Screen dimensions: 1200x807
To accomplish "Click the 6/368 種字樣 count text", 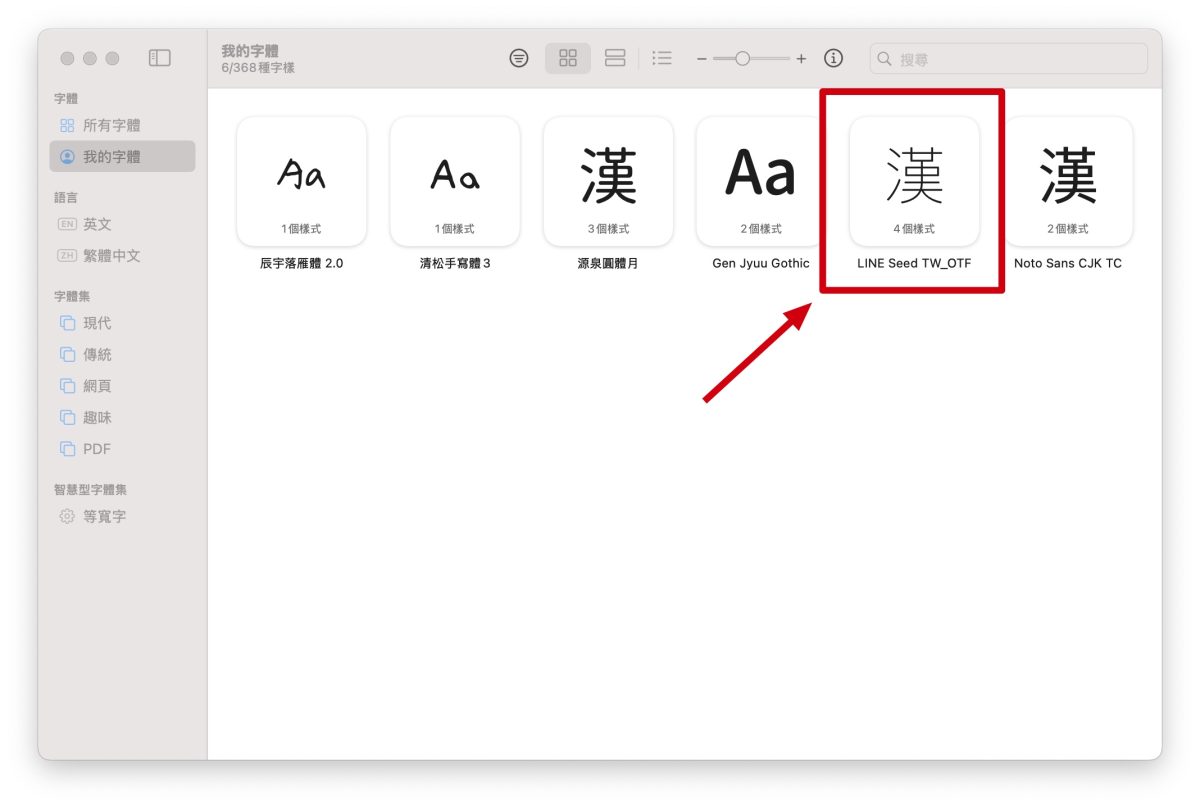I will point(258,68).
